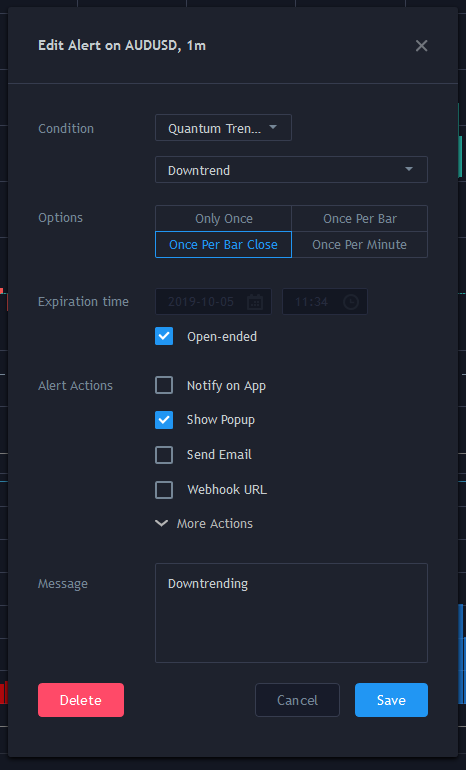Click the arrow on Quantum Tren... dropdown
This screenshot has width=466, height=770.
click(x=273, y=127)
